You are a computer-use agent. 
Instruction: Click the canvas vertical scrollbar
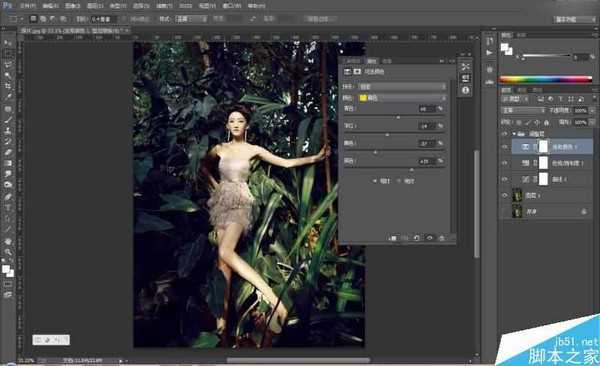click(476, 203)
